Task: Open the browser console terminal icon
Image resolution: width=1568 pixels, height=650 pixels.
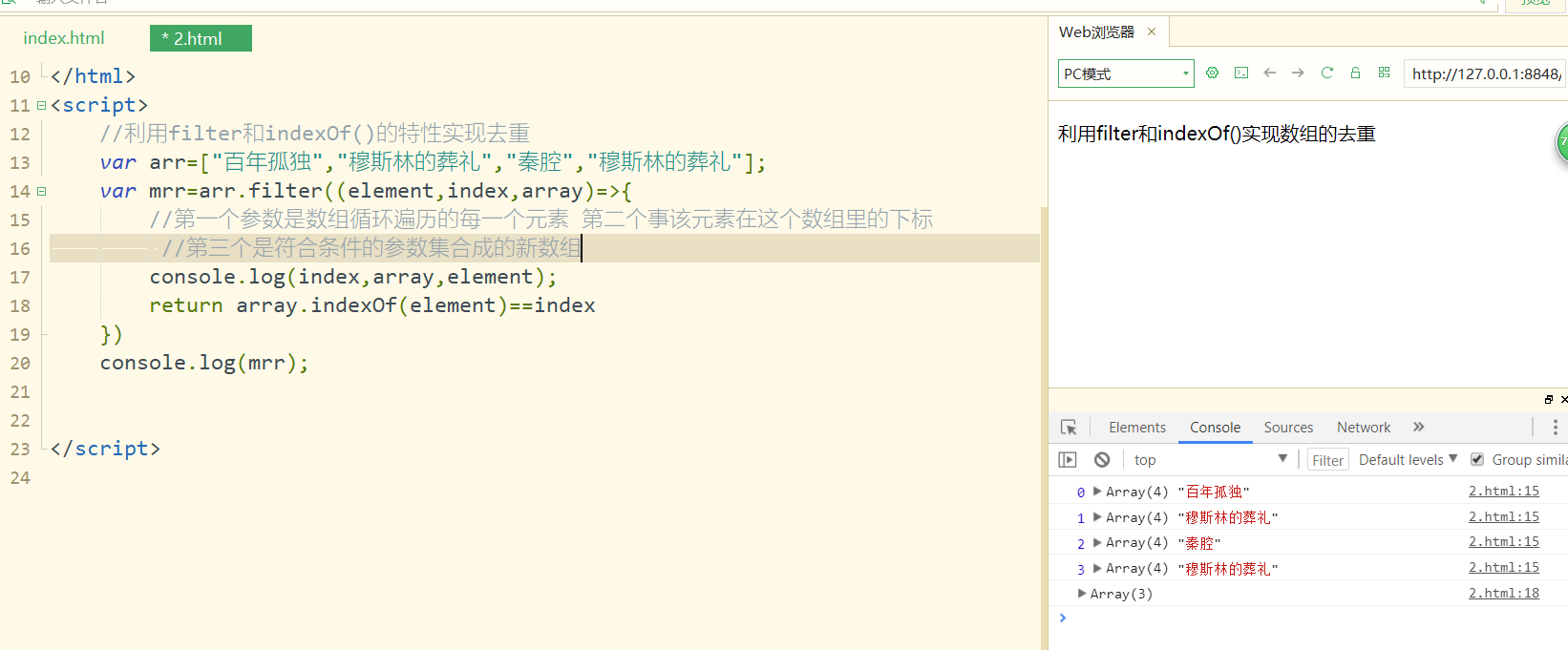Action: pyautogui.click(x=1241, y=73)
